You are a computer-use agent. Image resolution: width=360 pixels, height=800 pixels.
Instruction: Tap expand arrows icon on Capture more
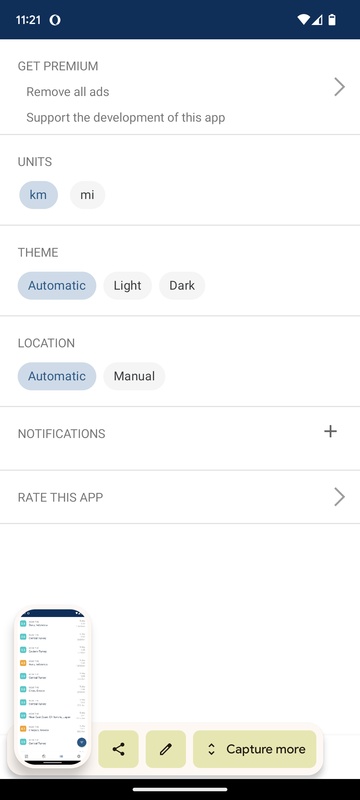tap(212, 749)
